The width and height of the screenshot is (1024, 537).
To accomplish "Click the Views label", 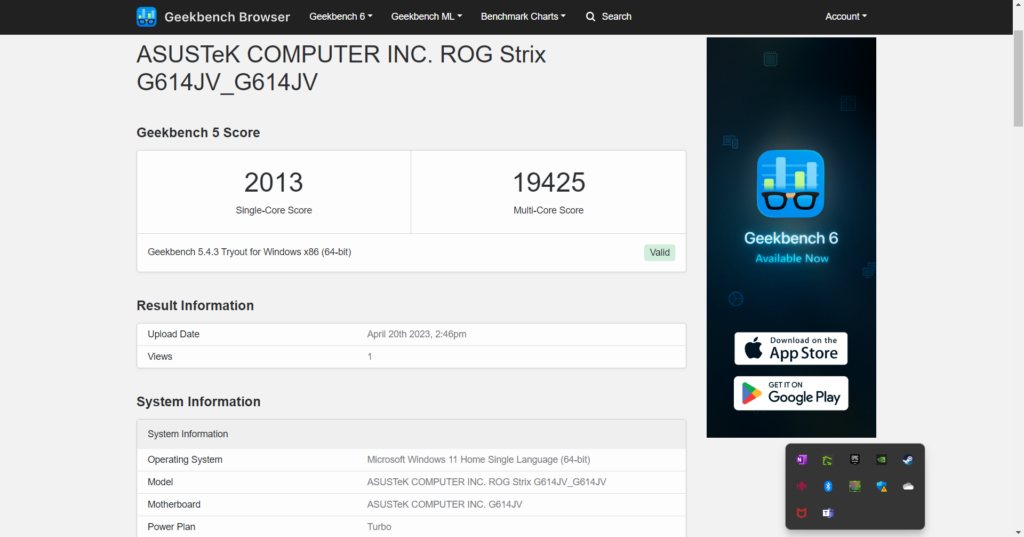I will (160, 357).
